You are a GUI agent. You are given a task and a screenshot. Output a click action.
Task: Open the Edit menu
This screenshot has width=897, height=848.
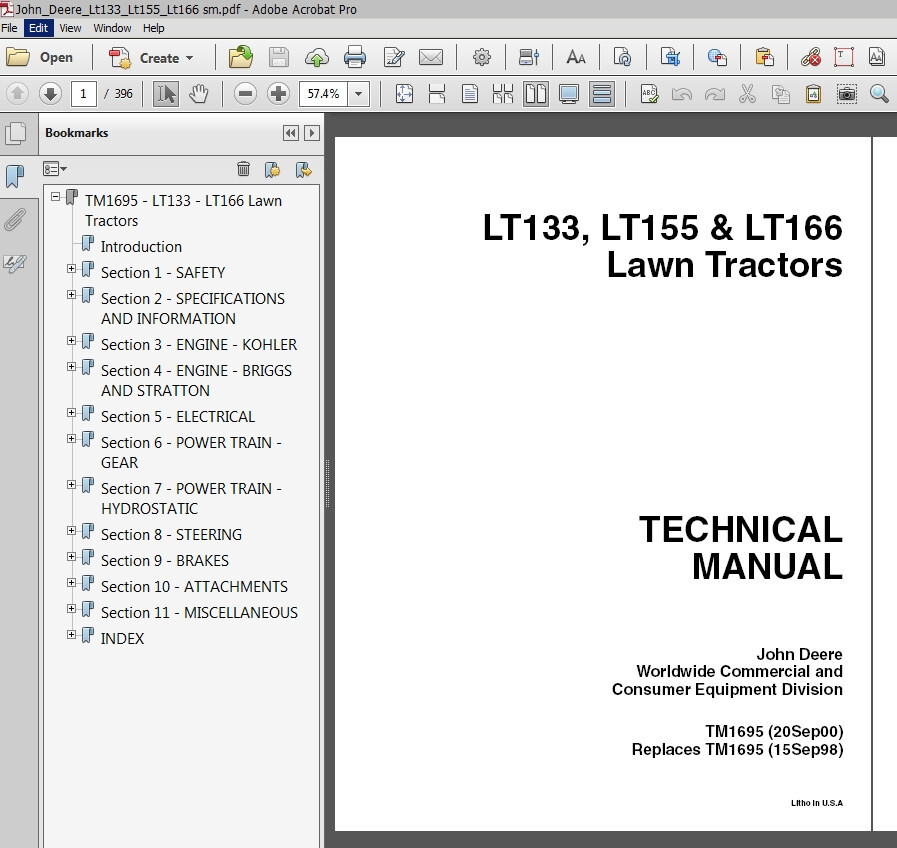point(39,28)
